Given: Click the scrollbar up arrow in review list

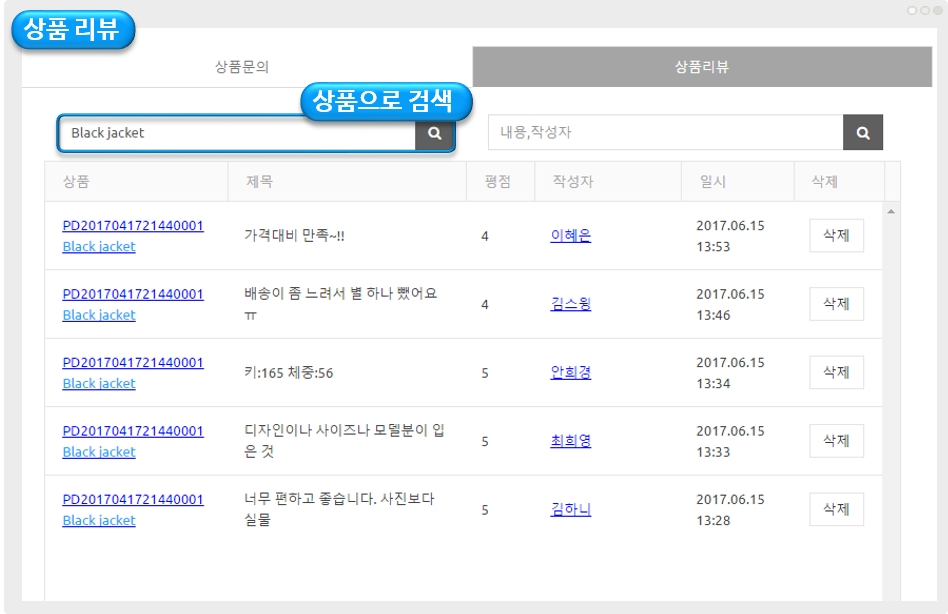Looking at the screenshot, I should point(890,211).
